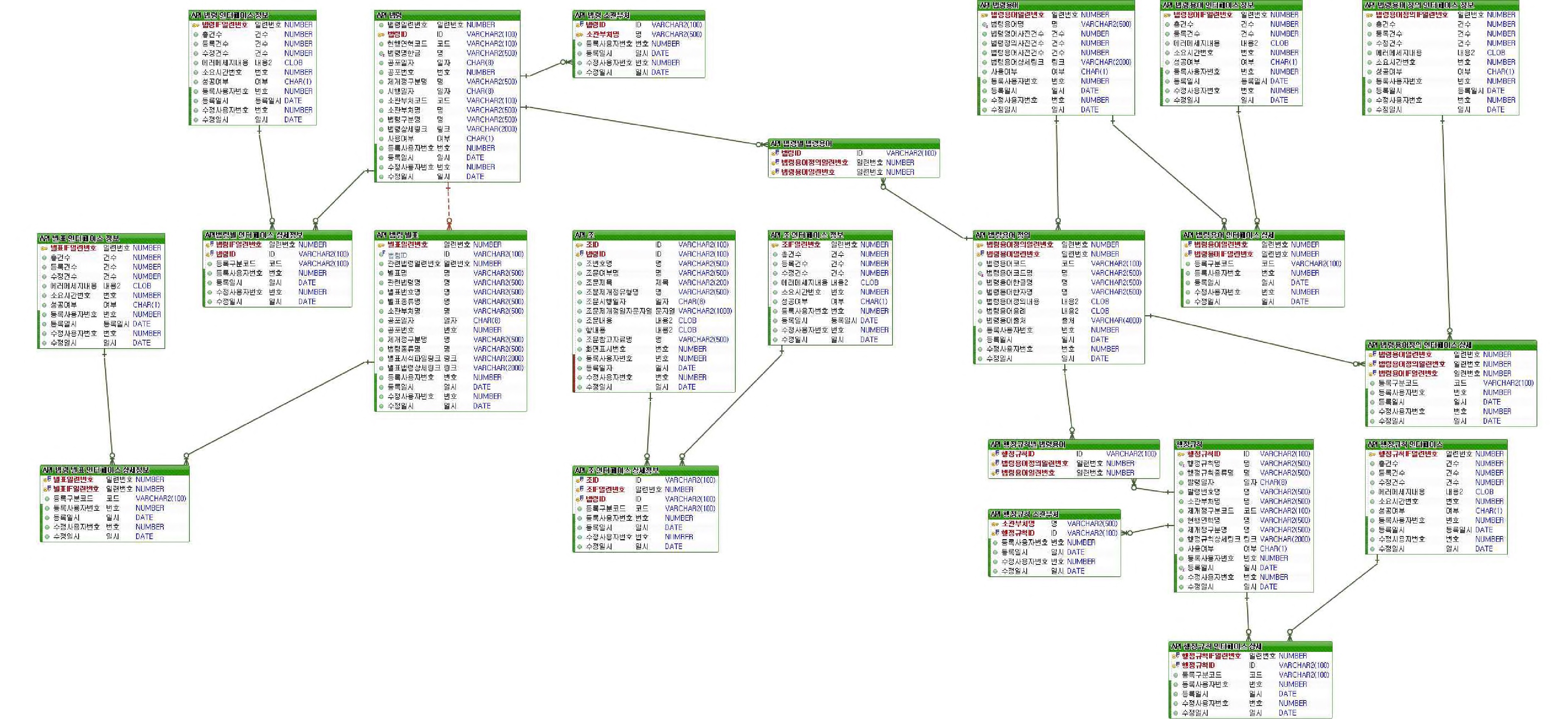The width and height of the screenshot is (1568, 719).
Task: Select the API 법령 table header
Action: [447, 15]
